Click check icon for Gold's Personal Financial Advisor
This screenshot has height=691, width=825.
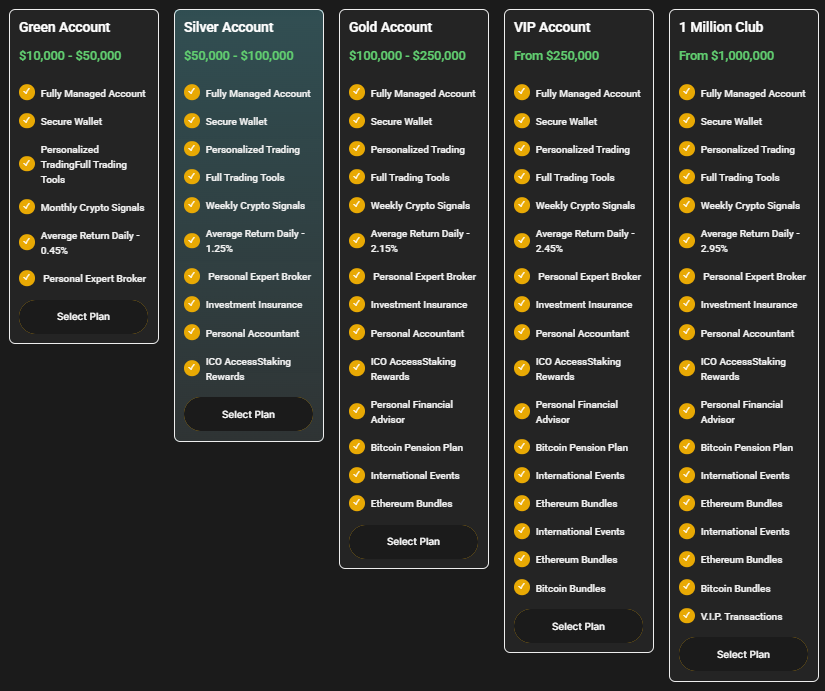[357, 411]
